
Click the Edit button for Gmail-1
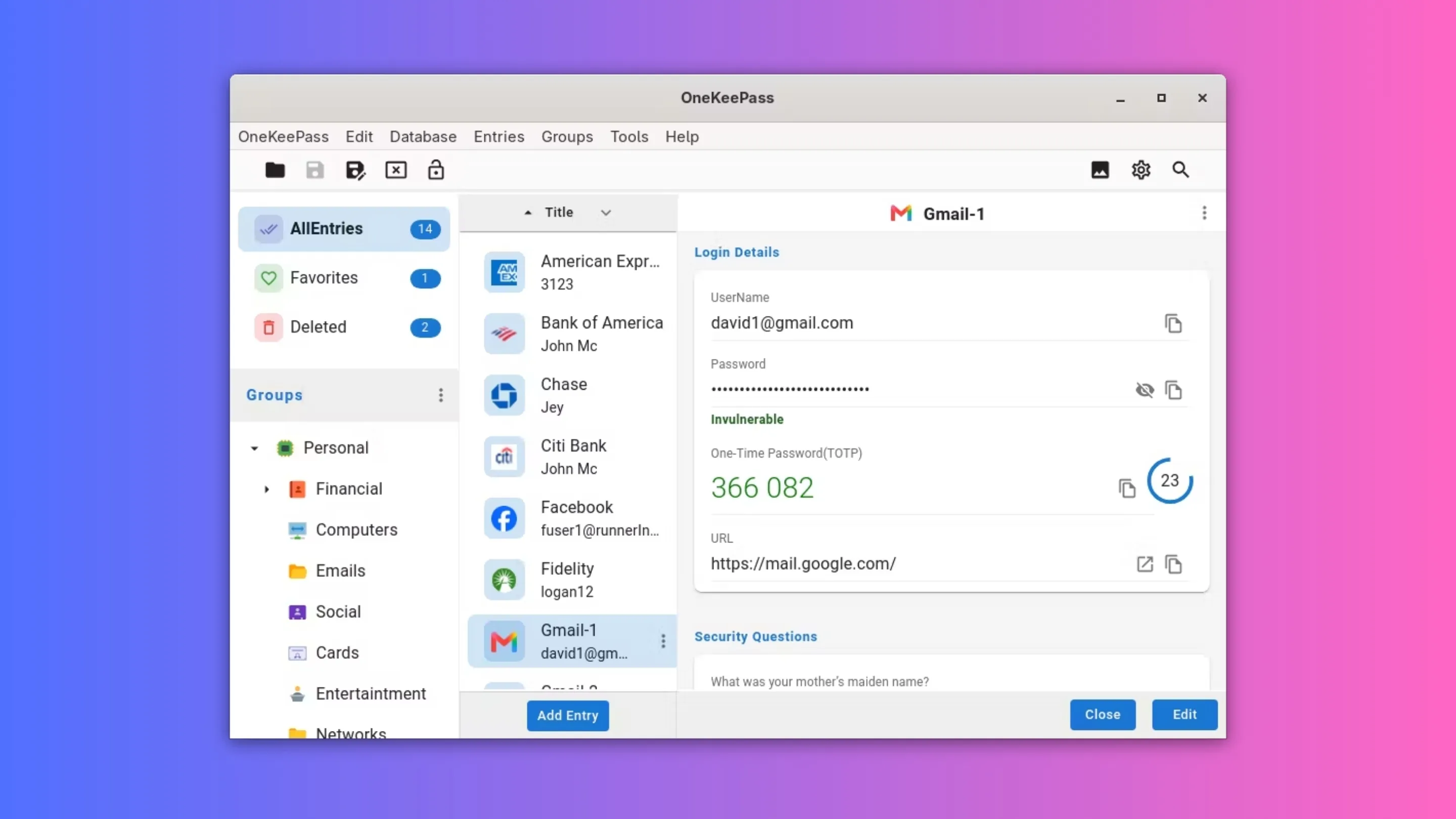click(x=1184, y=714)
